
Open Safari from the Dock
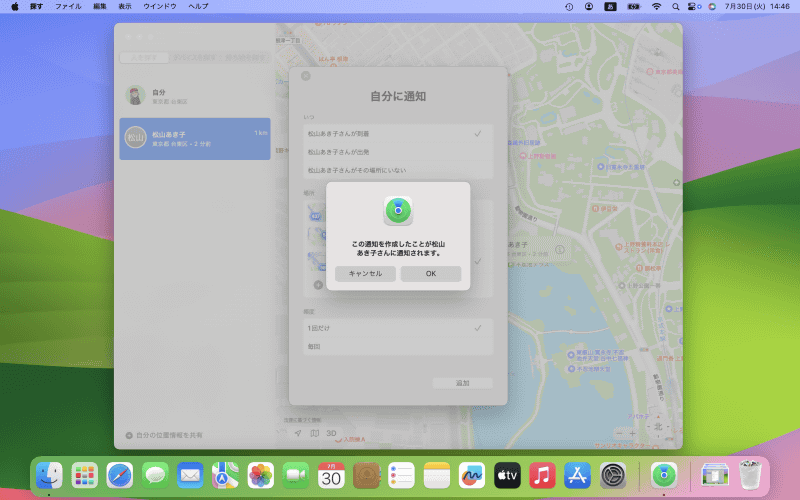(x=120, y=476)
